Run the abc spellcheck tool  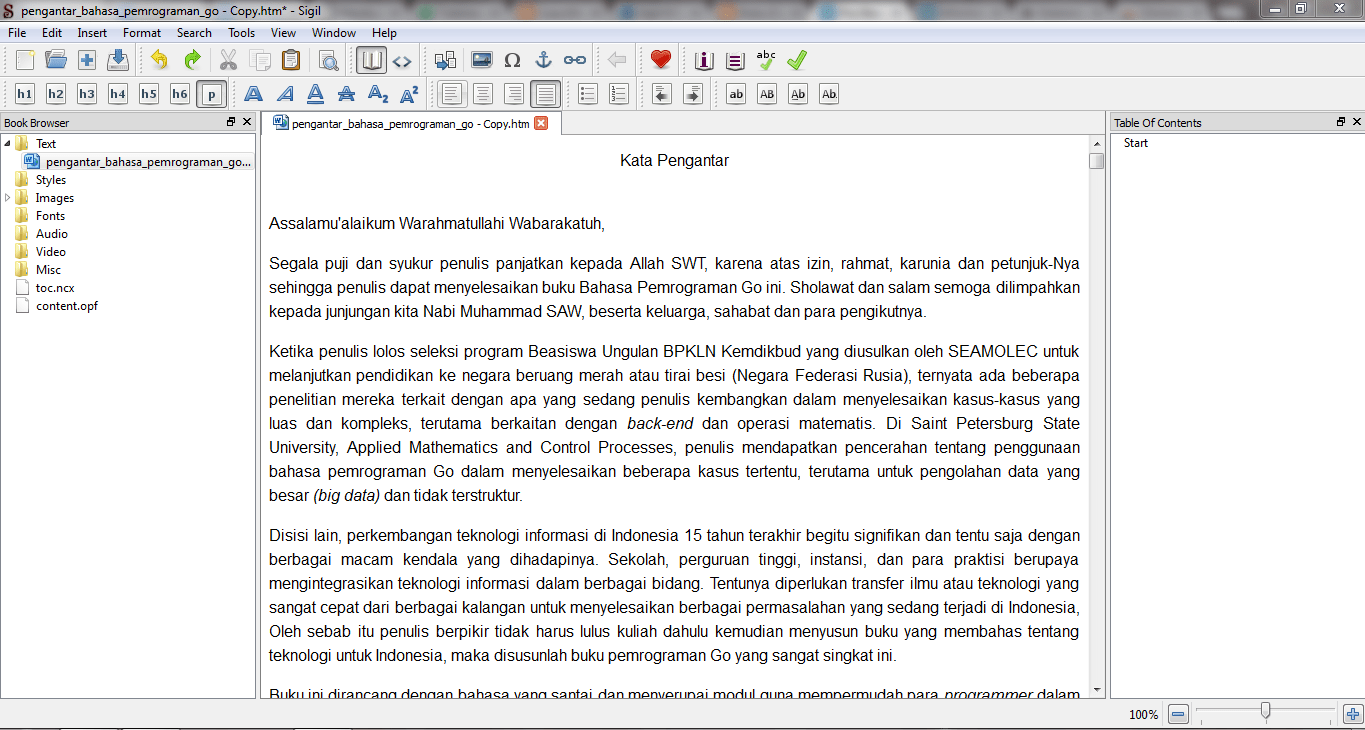tap(766, 60)
